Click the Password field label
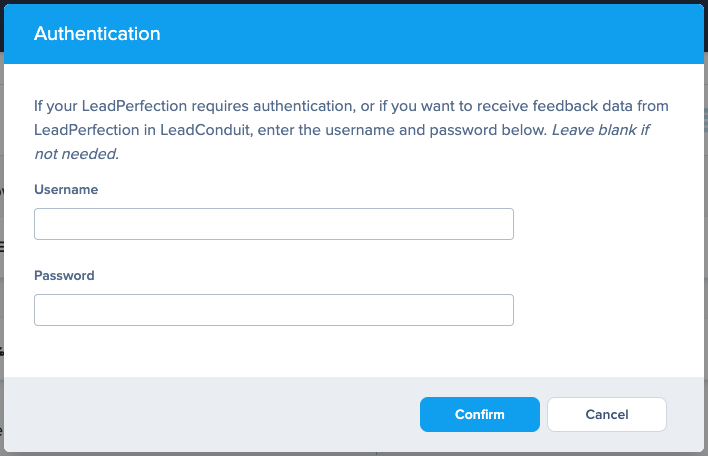708x456 pixels. click(x=64, y=275)
